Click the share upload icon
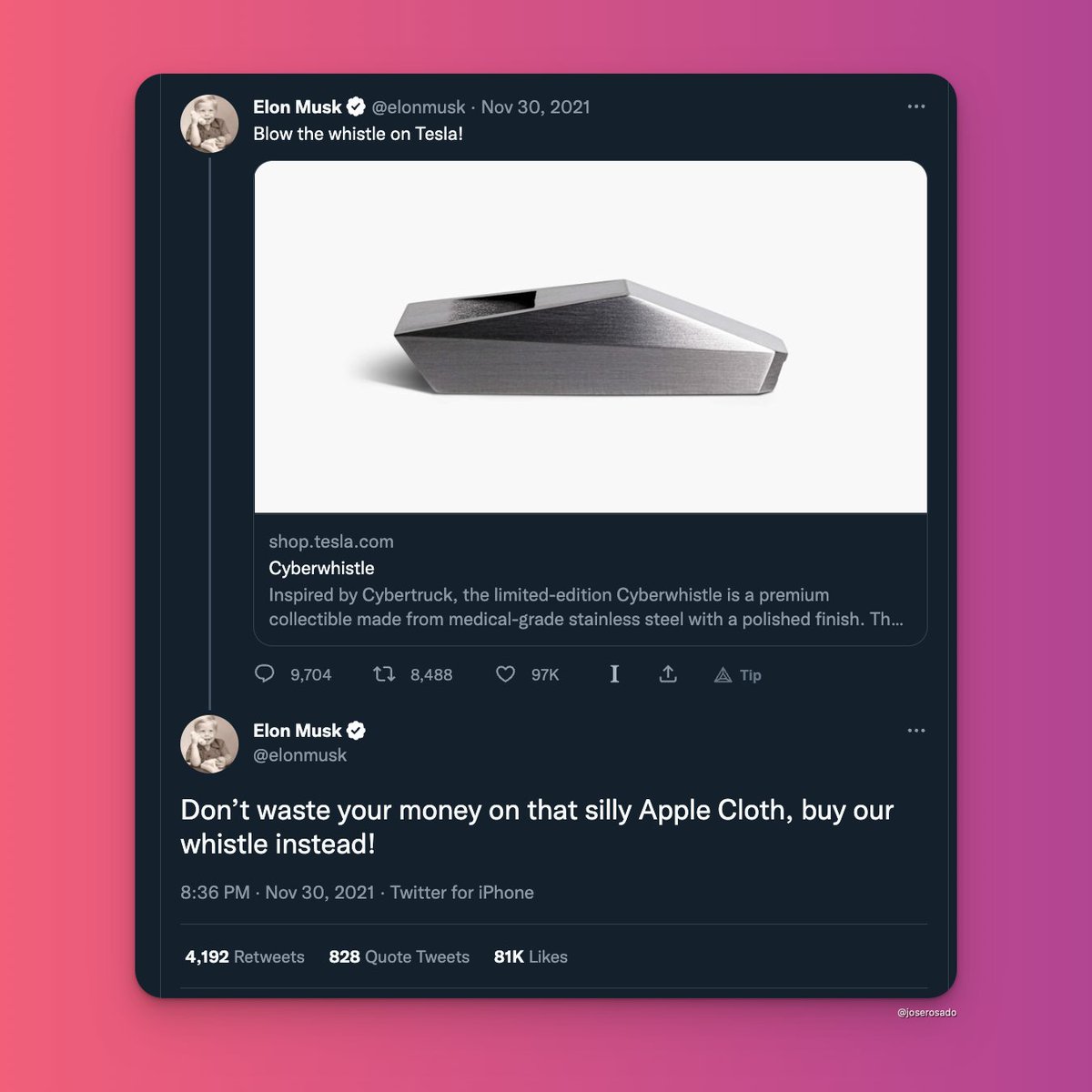This screenshot has width=1092, height=1092. (668, 674)
